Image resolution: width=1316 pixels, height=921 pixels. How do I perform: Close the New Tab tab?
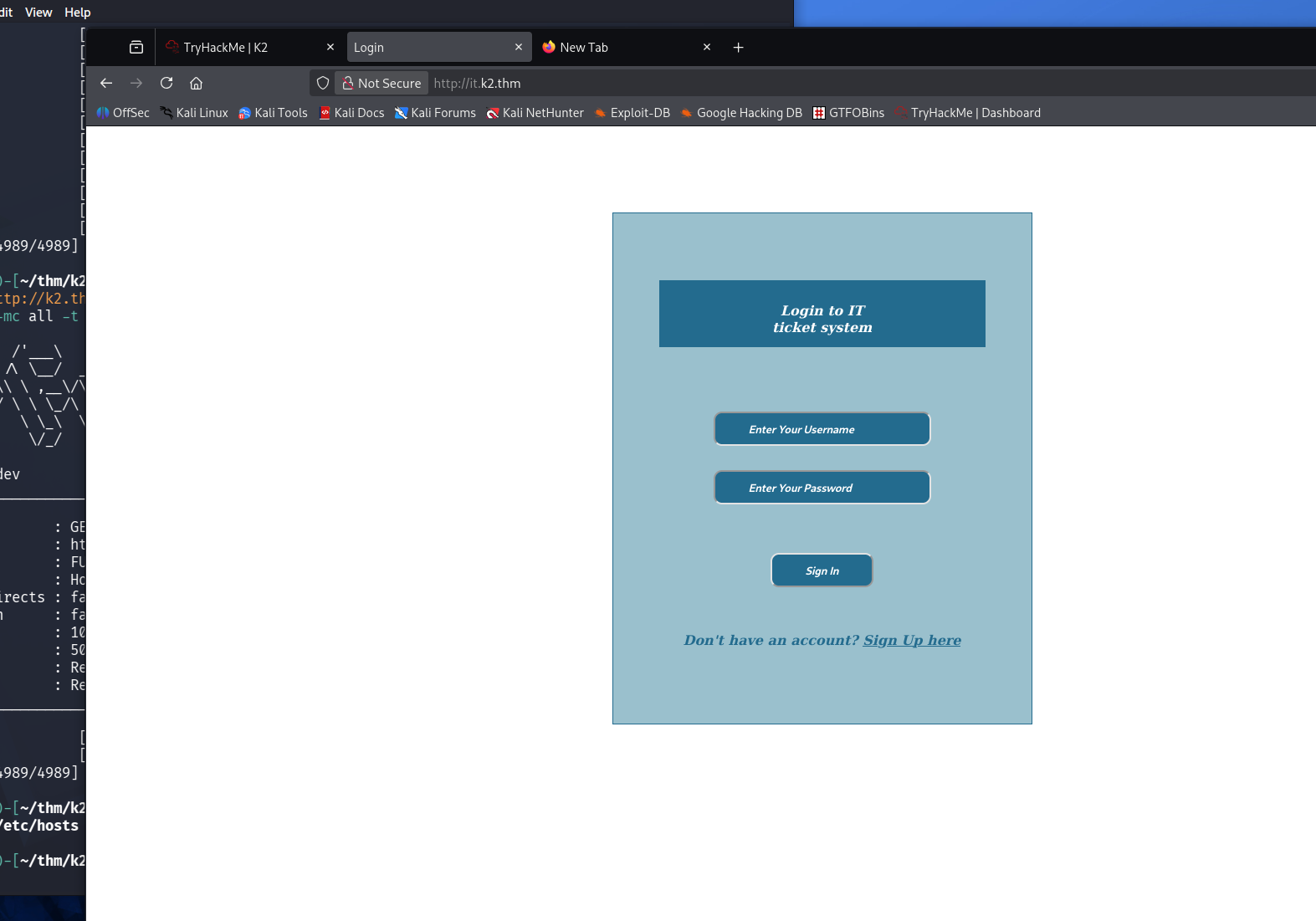707,48
